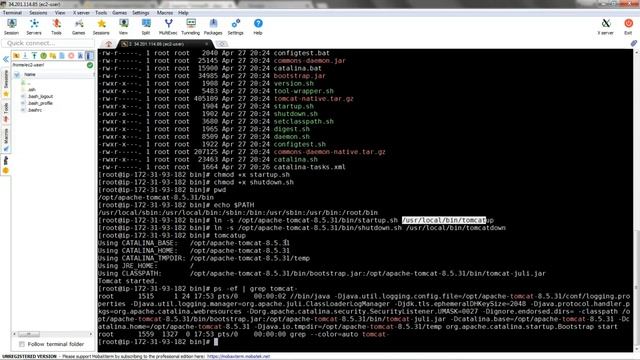Click the new file SFTP icon
The width and height of the screenshot is (640, 360).
click(62, 56)
